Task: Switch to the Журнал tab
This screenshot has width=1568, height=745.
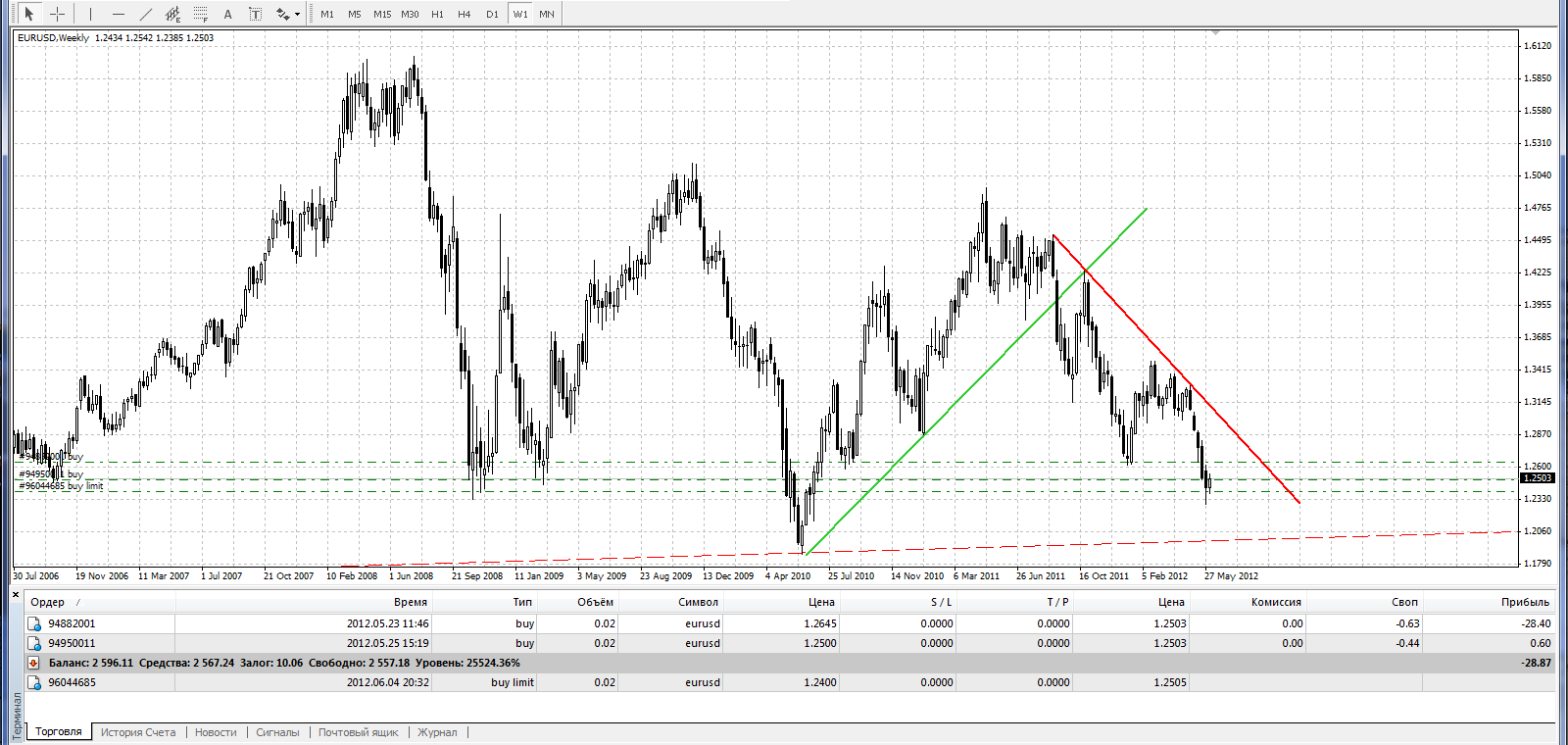Action: tap(437, 732)
